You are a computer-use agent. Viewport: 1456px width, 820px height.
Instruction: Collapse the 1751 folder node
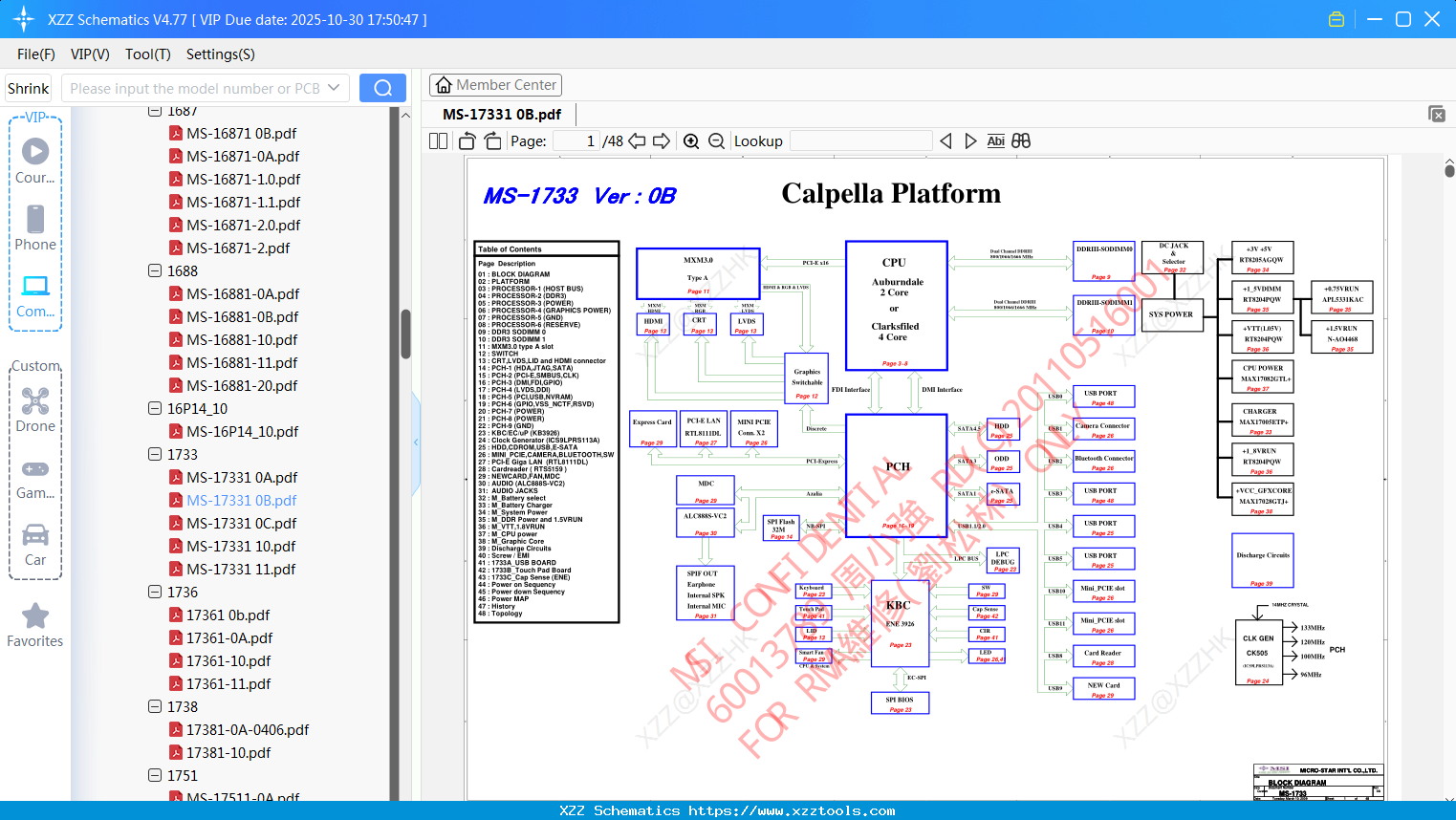click(x=155, y=775)
